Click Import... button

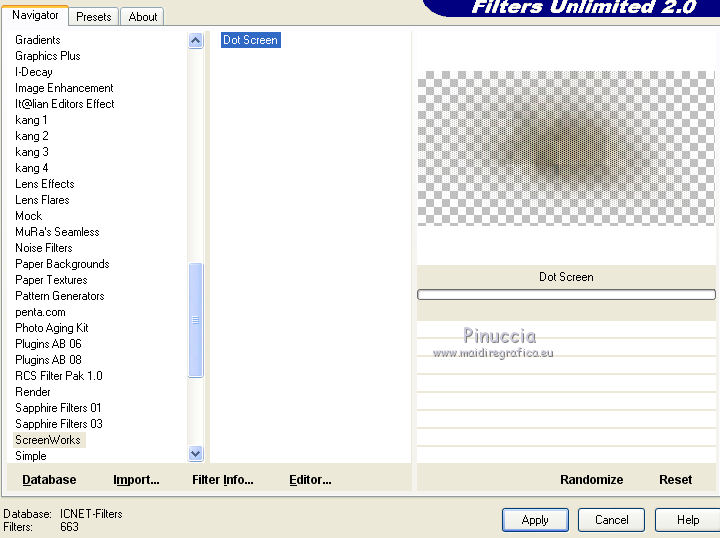click(136, 480)
